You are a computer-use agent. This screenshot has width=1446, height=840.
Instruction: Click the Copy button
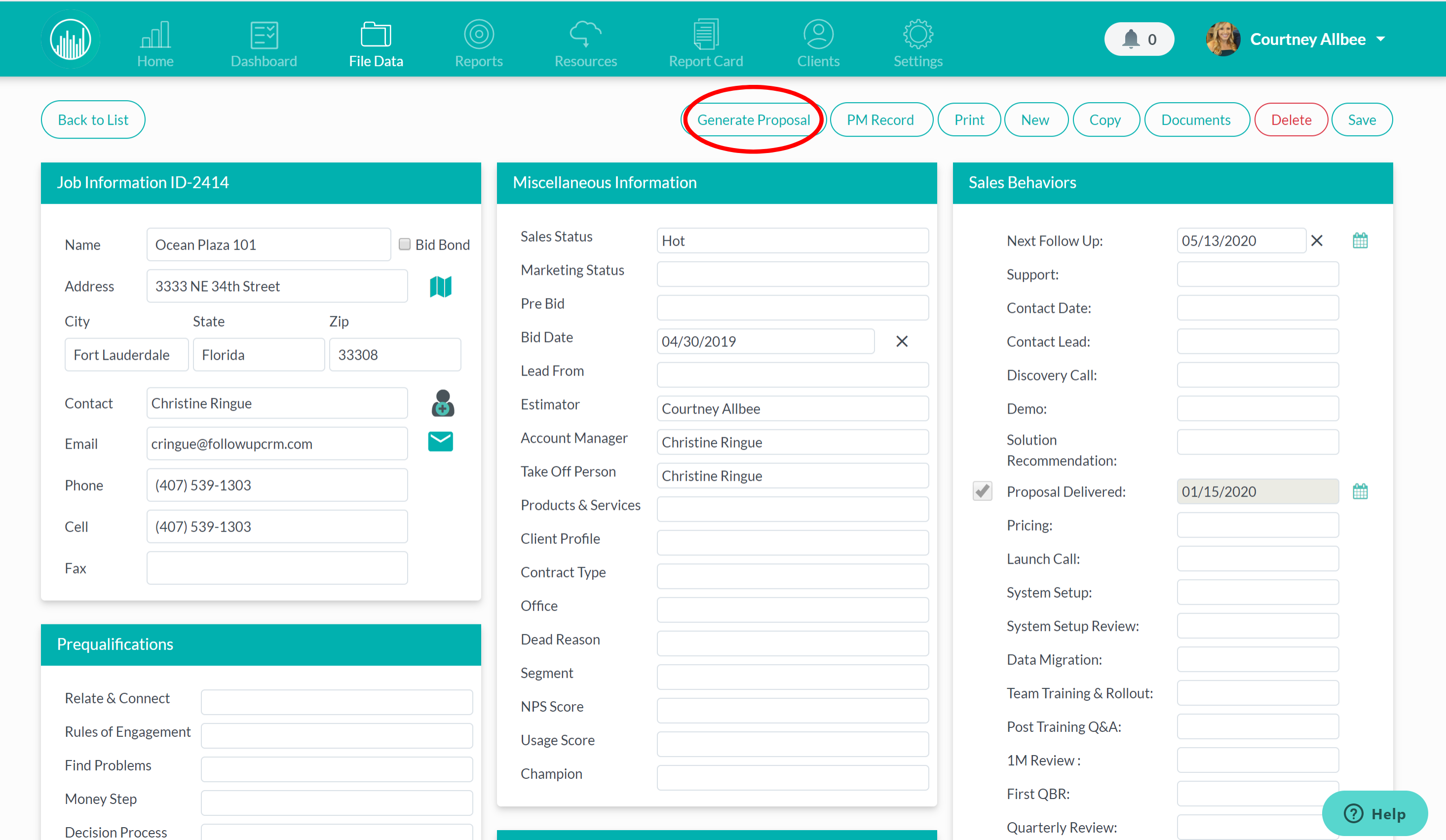1106,119
